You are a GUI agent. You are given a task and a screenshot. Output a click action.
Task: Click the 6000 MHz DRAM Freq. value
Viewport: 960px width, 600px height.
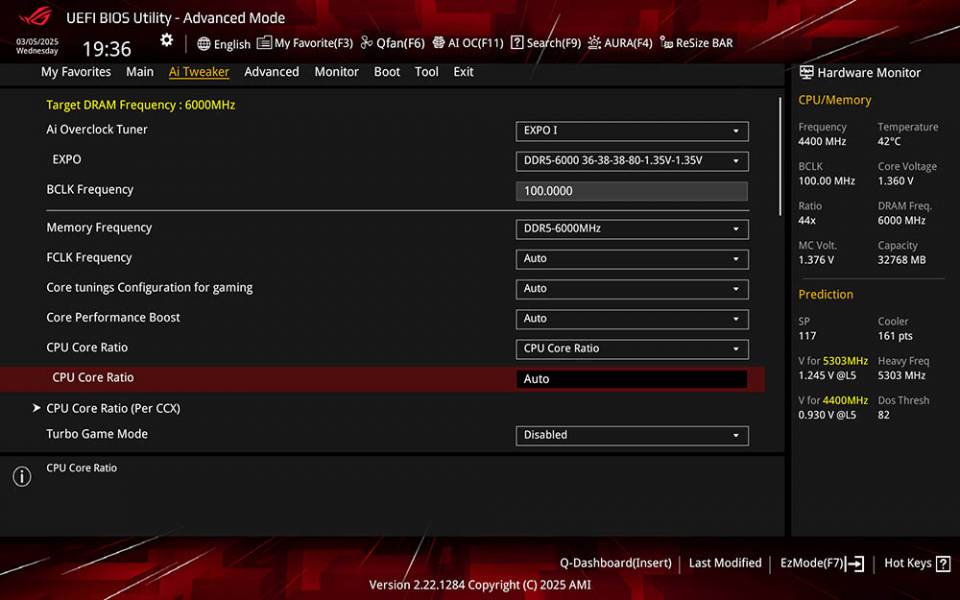tap(901, 220)
